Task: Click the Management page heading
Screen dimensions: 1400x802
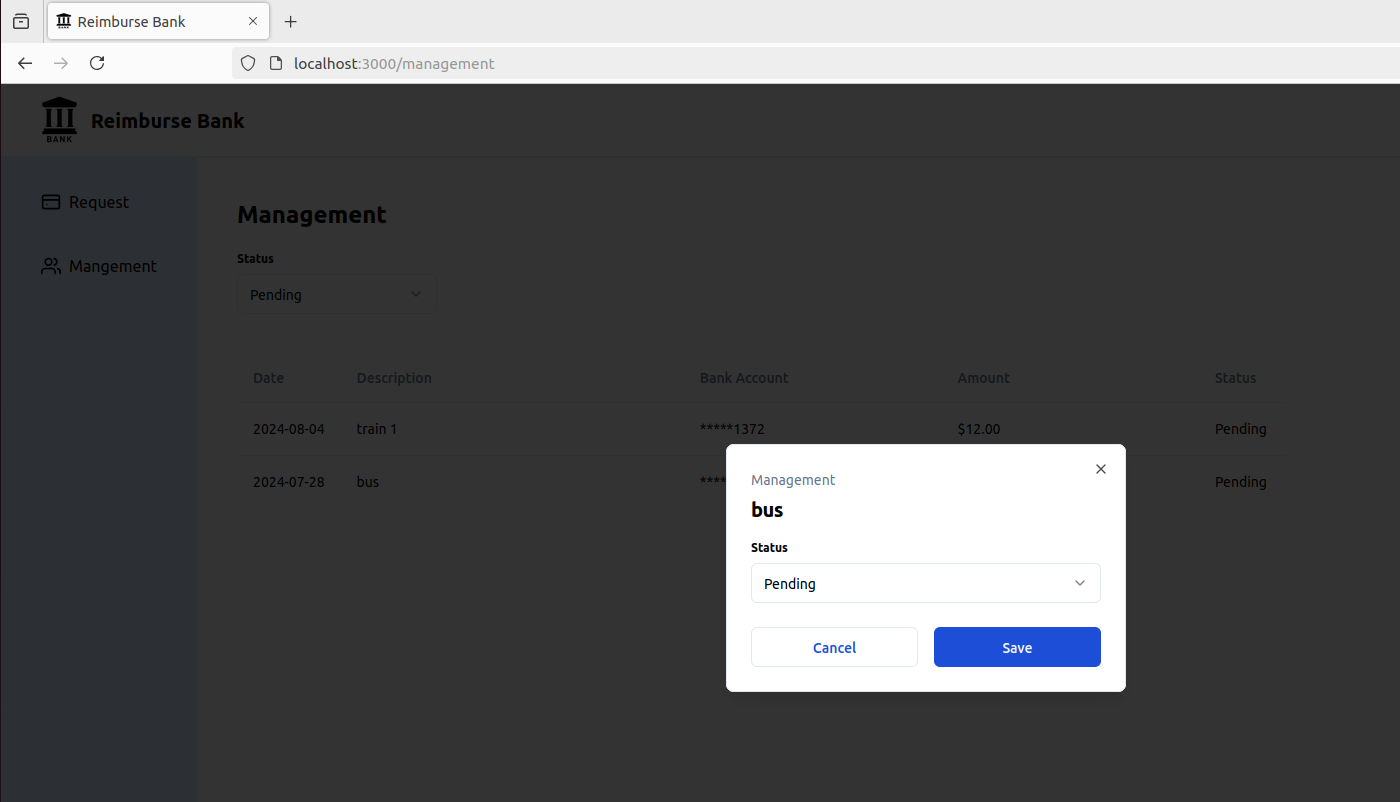Action: (312, 215)
